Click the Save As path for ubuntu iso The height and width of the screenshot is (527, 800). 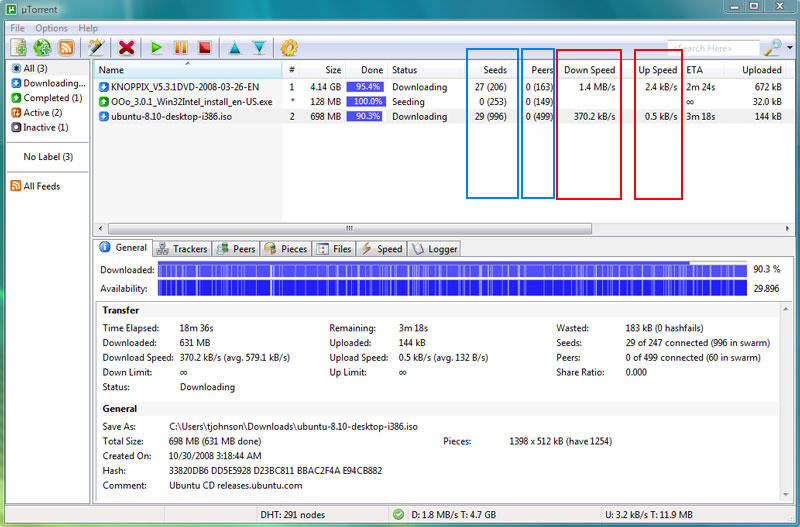coord(293,427)
